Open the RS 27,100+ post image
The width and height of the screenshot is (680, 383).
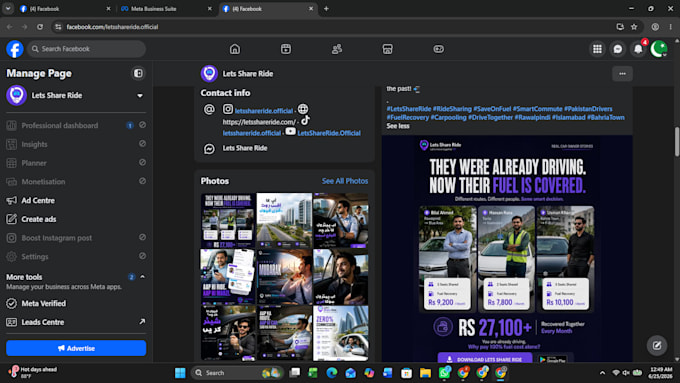point(507,249)
